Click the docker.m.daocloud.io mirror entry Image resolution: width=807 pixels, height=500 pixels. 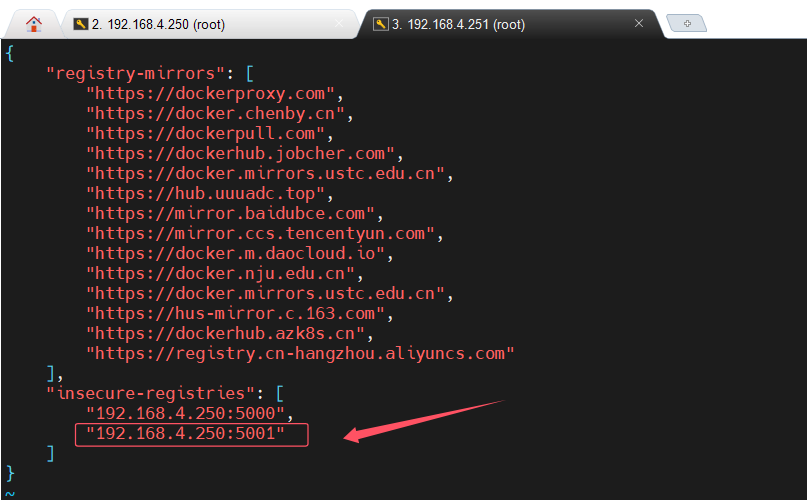240,253
